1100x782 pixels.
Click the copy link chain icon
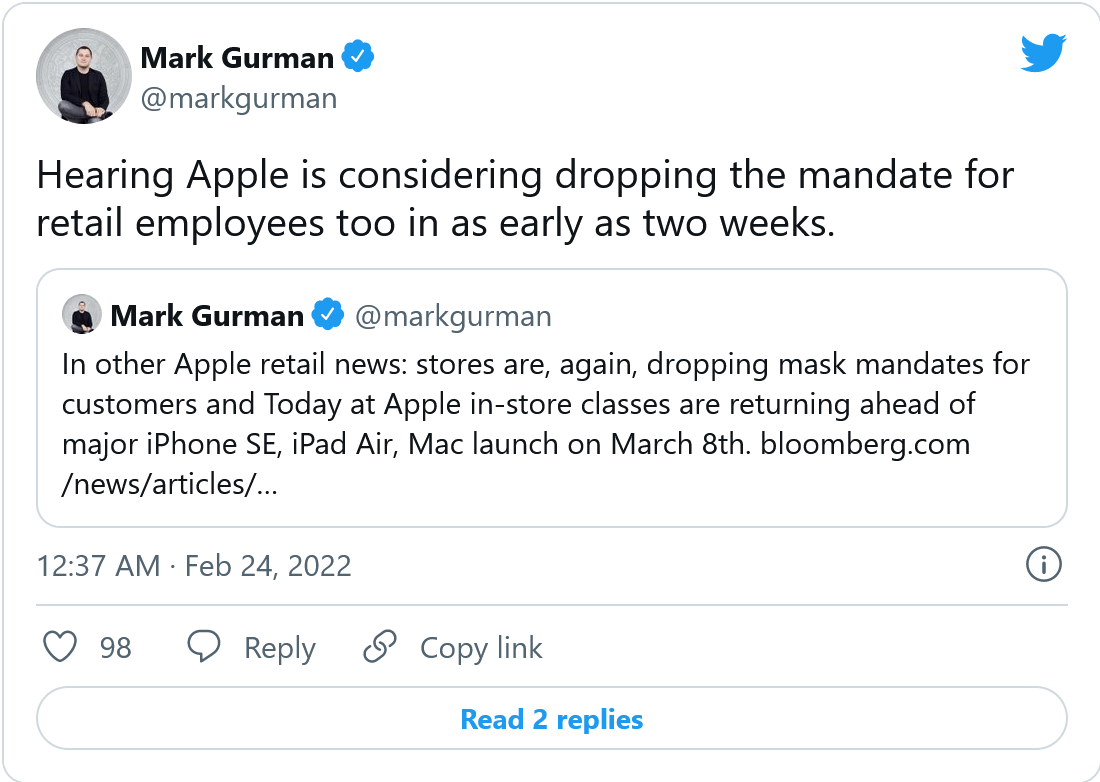click(380, 647)
